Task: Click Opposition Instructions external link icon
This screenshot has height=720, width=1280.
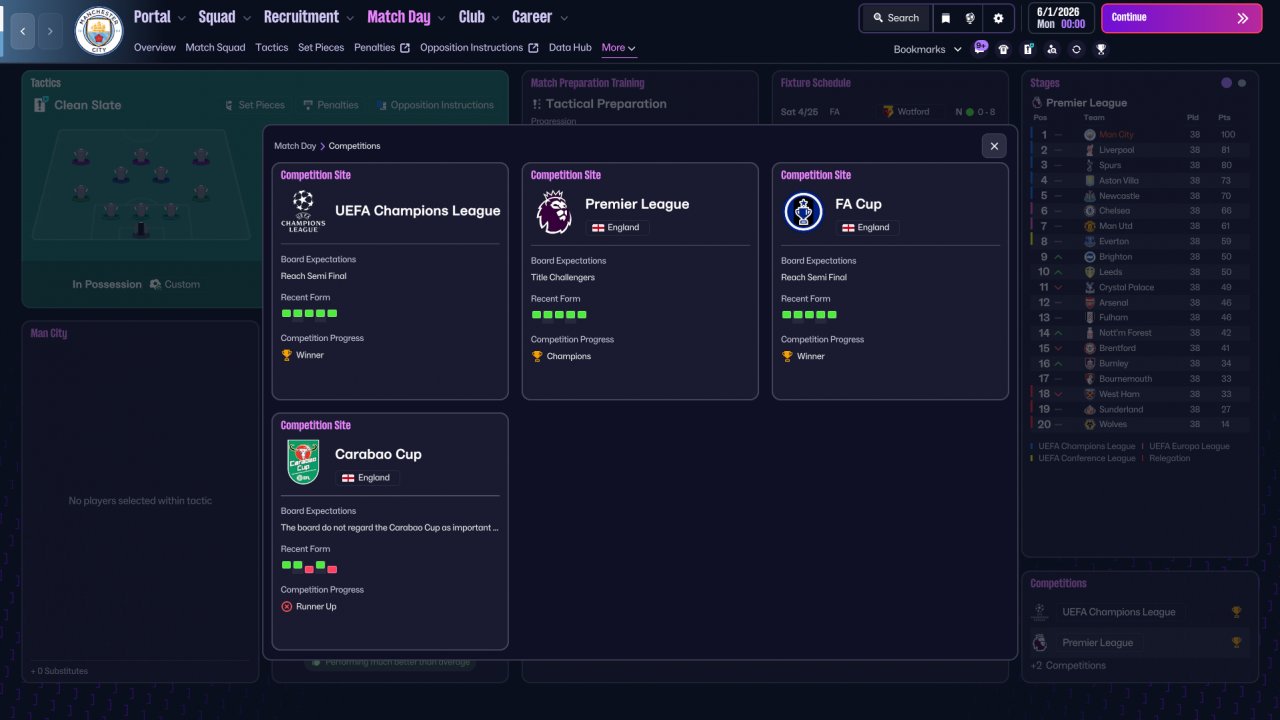Action: click(x=533, y=48)
